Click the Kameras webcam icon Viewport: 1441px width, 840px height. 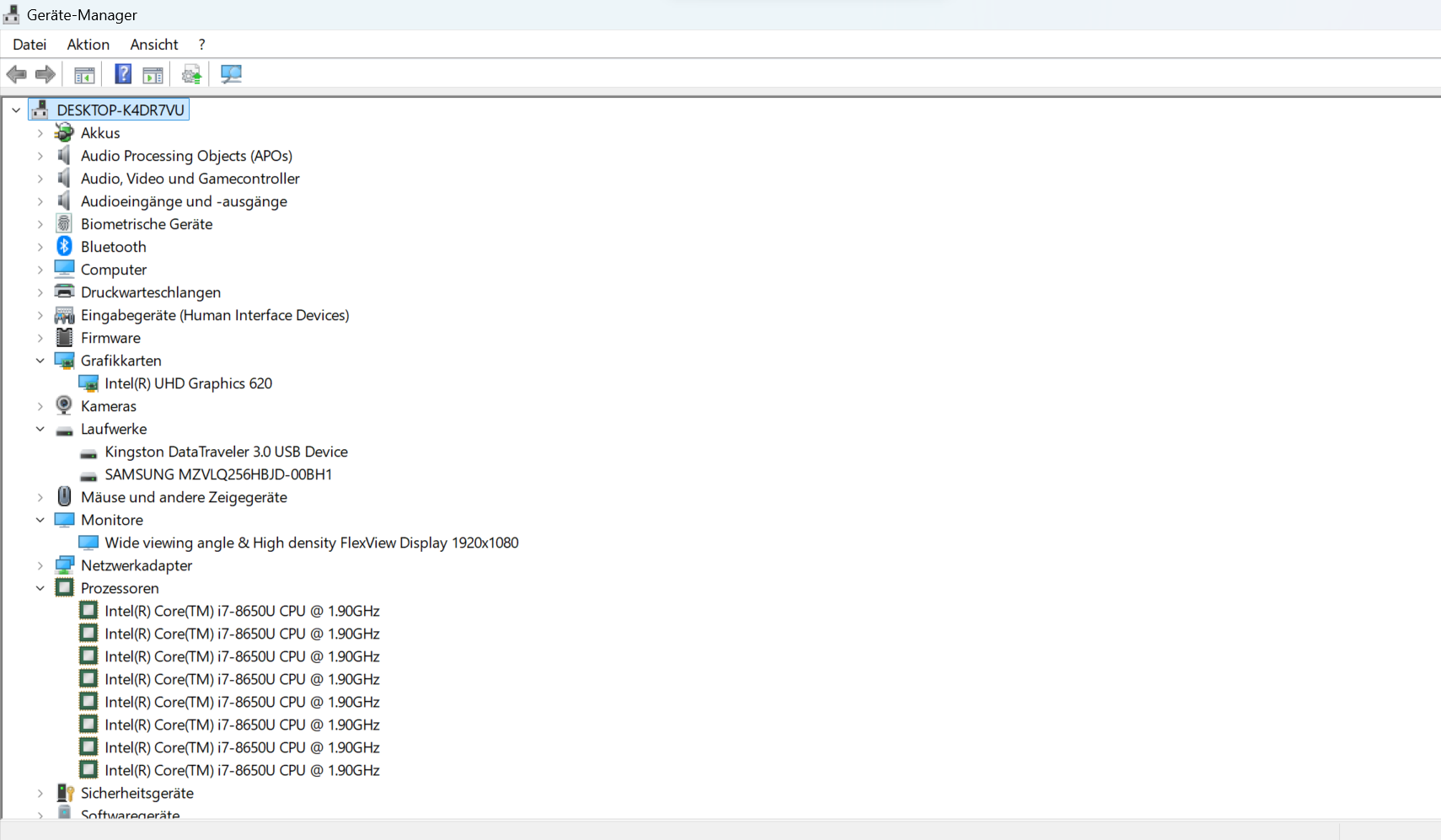[64, 405]
